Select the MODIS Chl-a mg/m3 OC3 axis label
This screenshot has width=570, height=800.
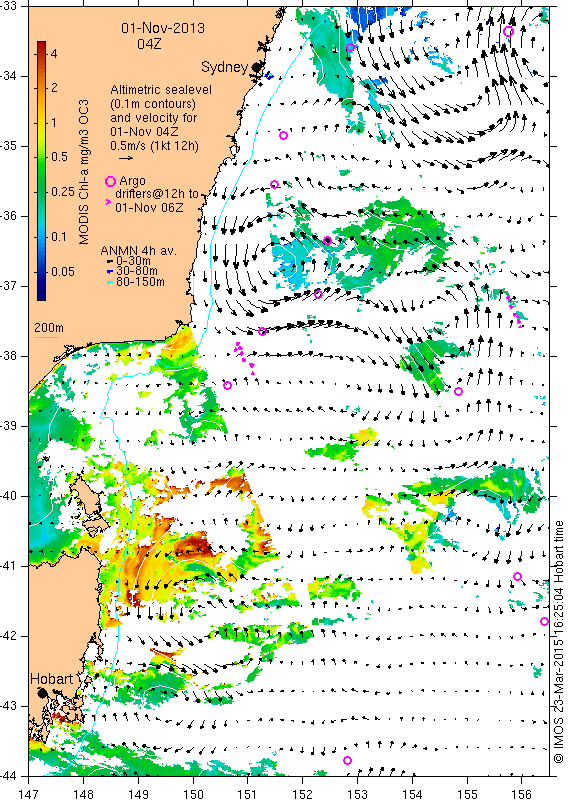pos(84,172)
